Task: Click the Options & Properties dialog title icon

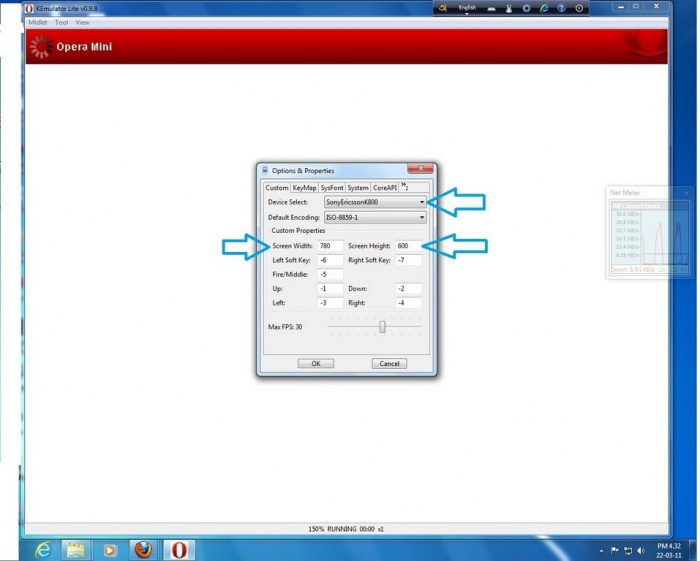Action: coord(265,170)
